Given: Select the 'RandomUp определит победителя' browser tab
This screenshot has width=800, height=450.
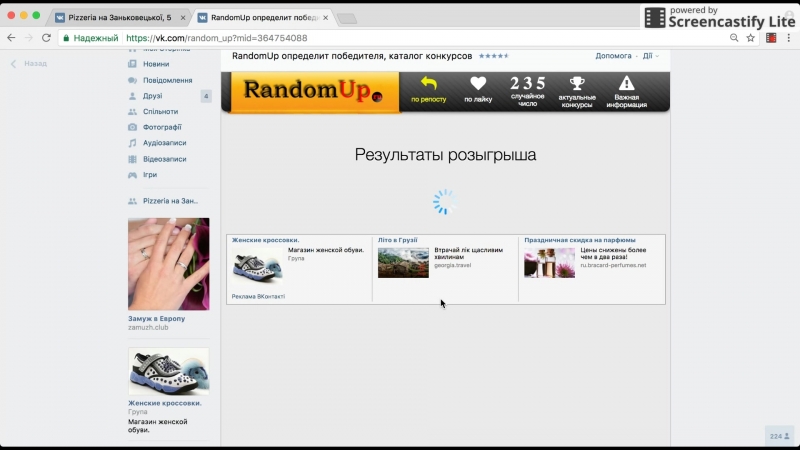Looking at the screenshot, I should pyautogui.click(x=264, y=17).
